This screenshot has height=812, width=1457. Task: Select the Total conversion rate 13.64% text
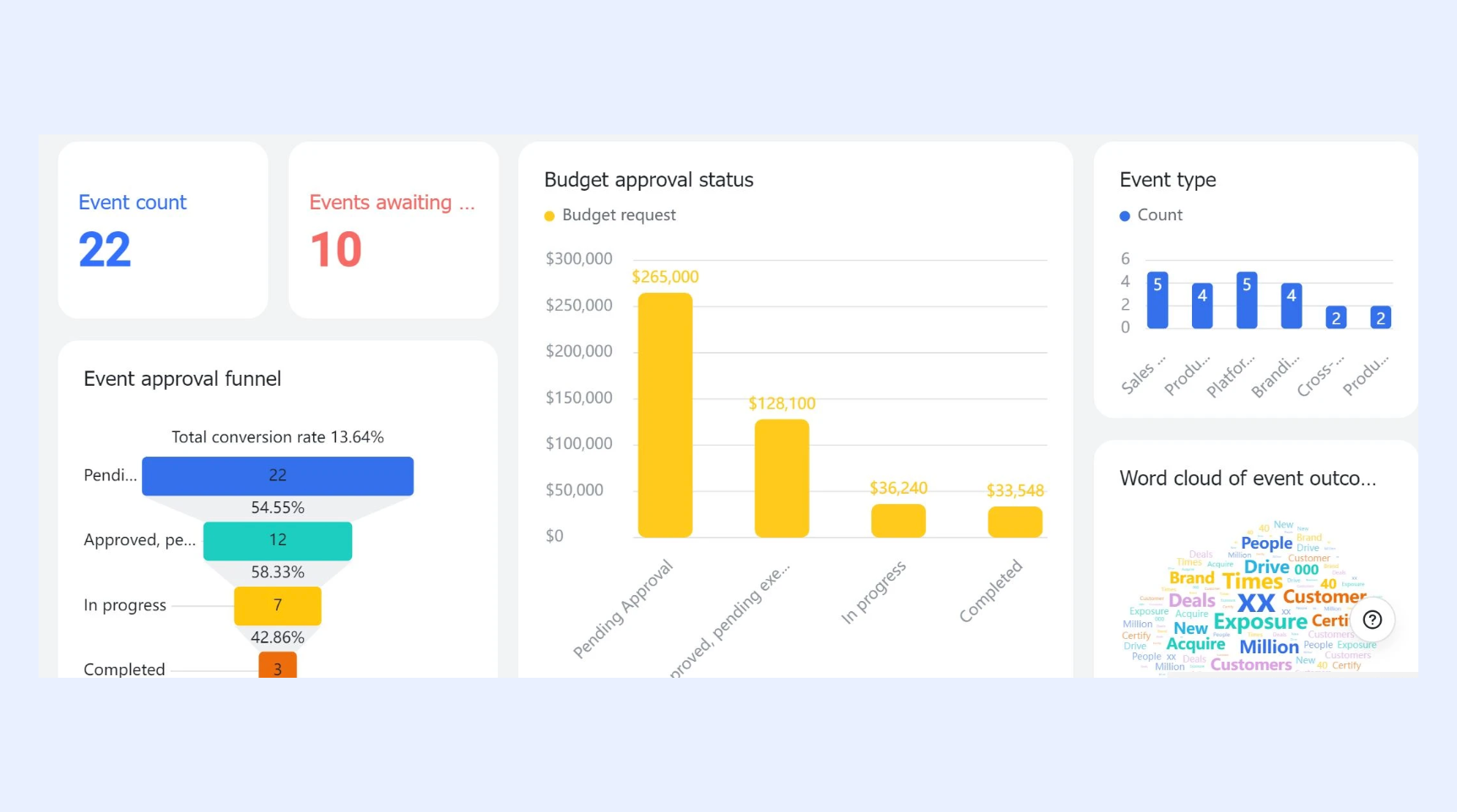278,437
